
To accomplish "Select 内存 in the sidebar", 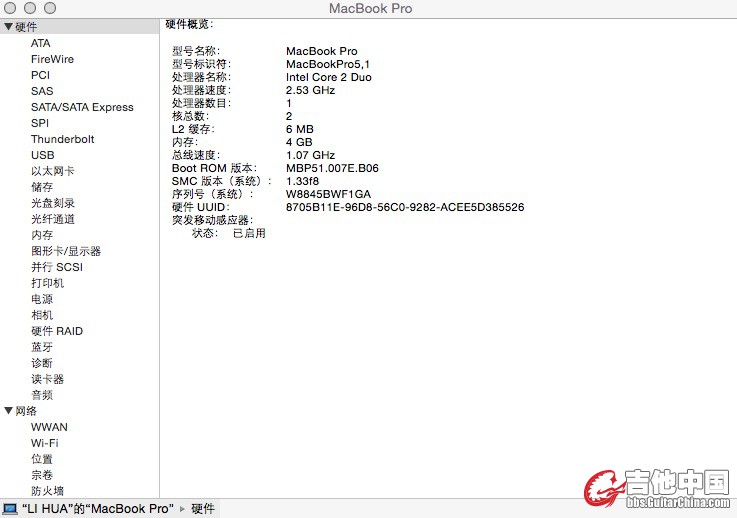I will 42,235.
